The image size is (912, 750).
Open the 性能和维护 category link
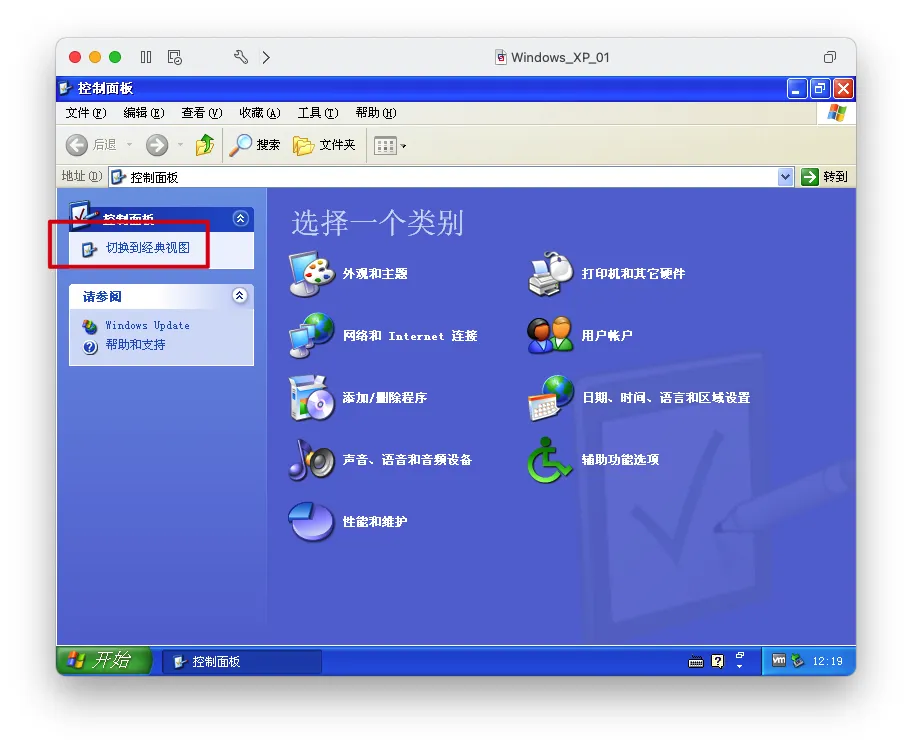tap(375, 522)
